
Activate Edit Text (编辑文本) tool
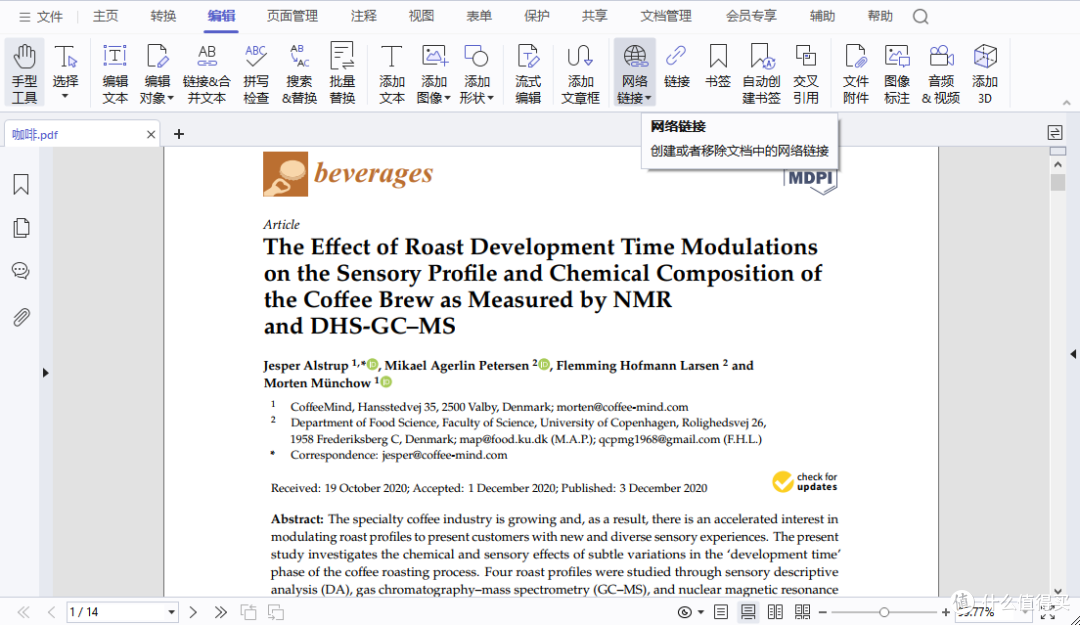(x=115, y=73)
